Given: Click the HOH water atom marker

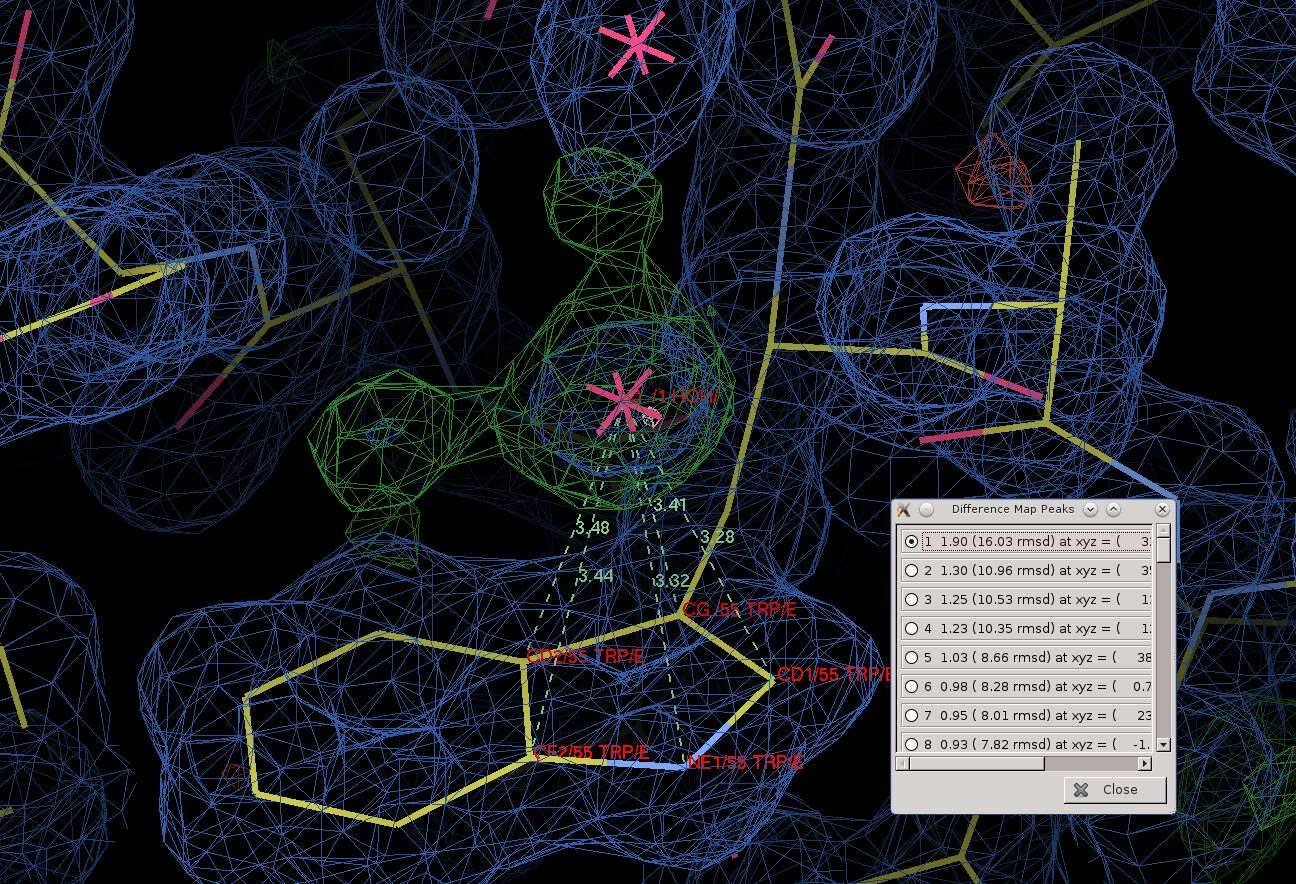Looking at the screenshot, I should pyautogui.click(x=620, y=400).
